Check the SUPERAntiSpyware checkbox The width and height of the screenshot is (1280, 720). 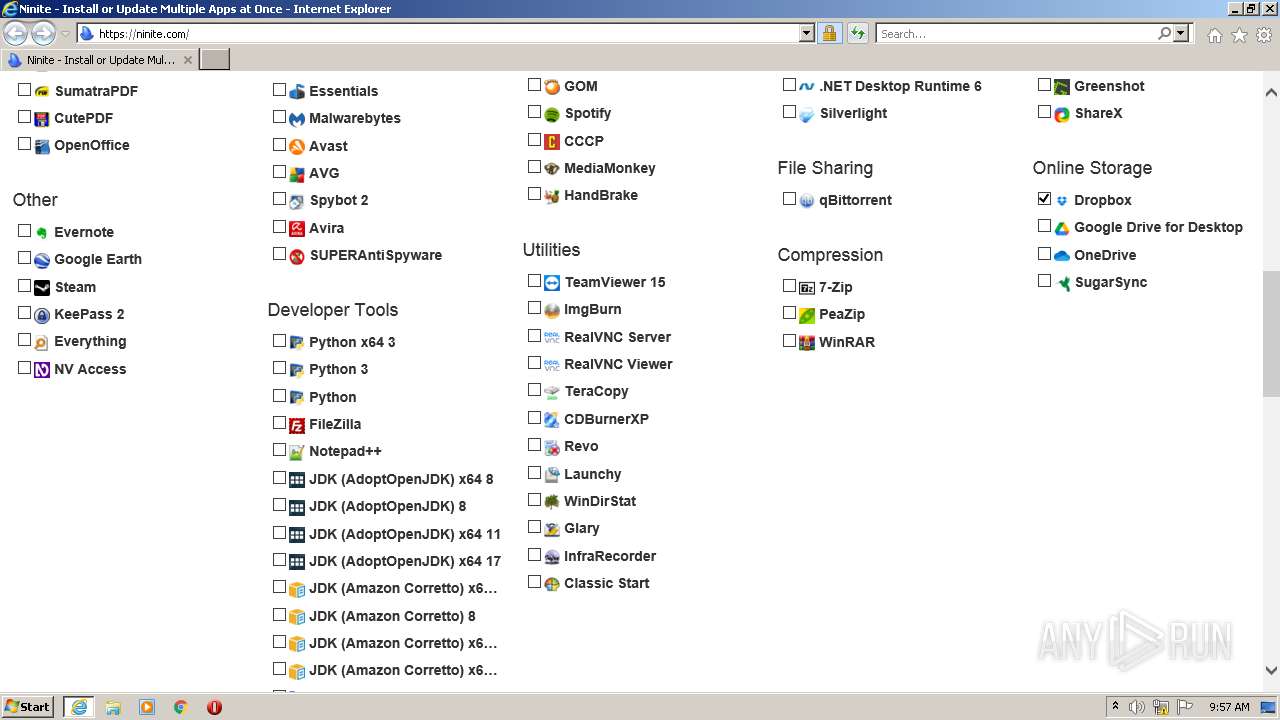click(279, 254)
